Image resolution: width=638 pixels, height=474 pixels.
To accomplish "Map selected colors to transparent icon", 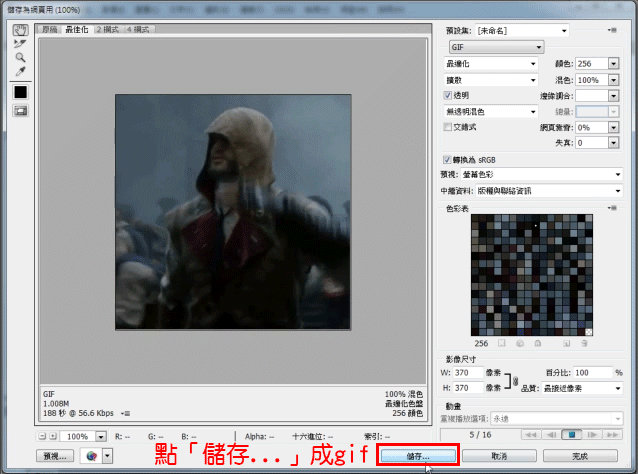I will point(502,343).
